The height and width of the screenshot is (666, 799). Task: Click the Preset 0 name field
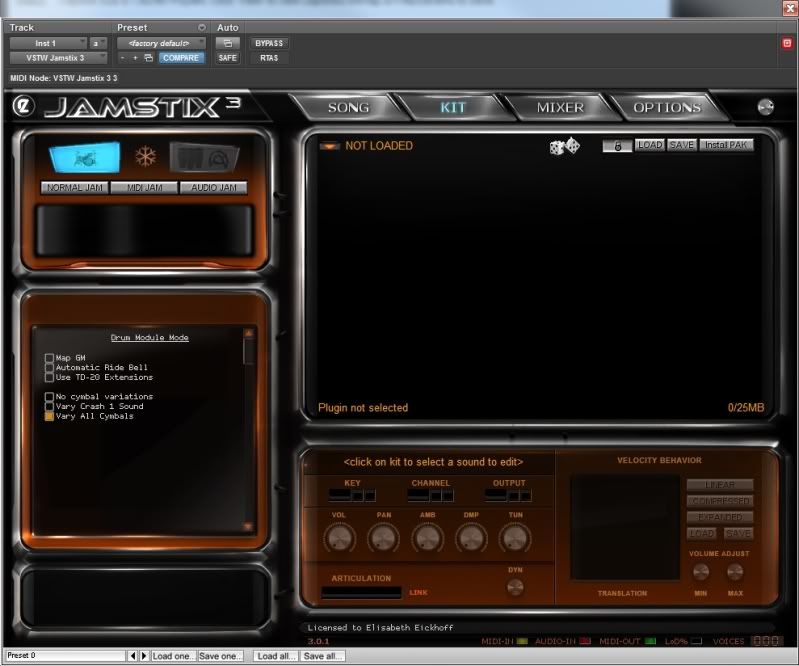tap(64, 656)
